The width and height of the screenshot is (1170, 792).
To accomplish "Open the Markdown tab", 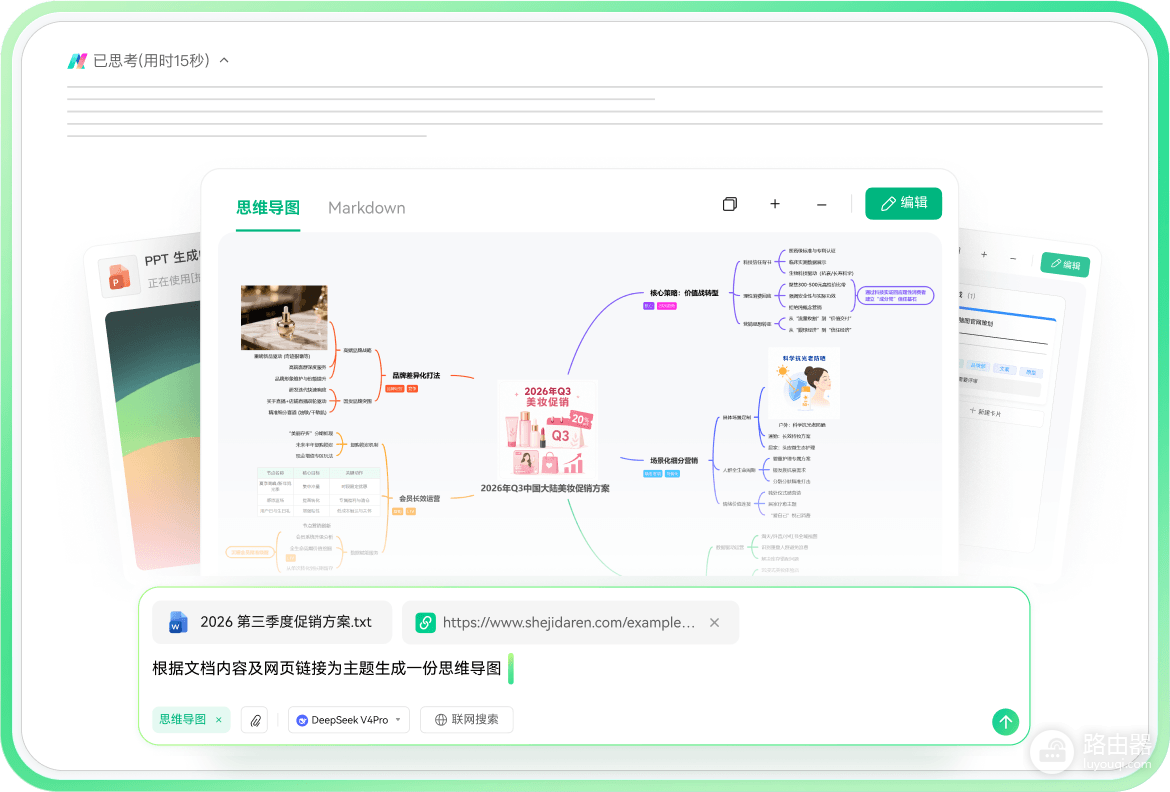I will [366, 208].
